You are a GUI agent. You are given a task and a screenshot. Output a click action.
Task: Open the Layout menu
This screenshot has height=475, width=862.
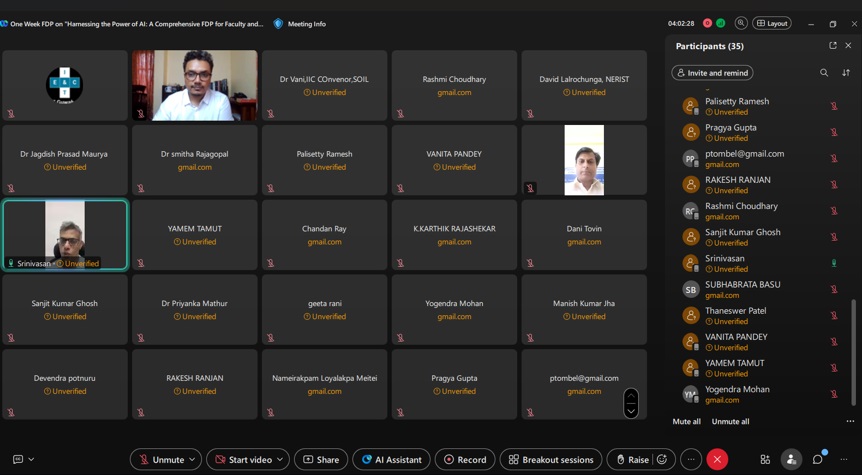[x=772, y=23]
